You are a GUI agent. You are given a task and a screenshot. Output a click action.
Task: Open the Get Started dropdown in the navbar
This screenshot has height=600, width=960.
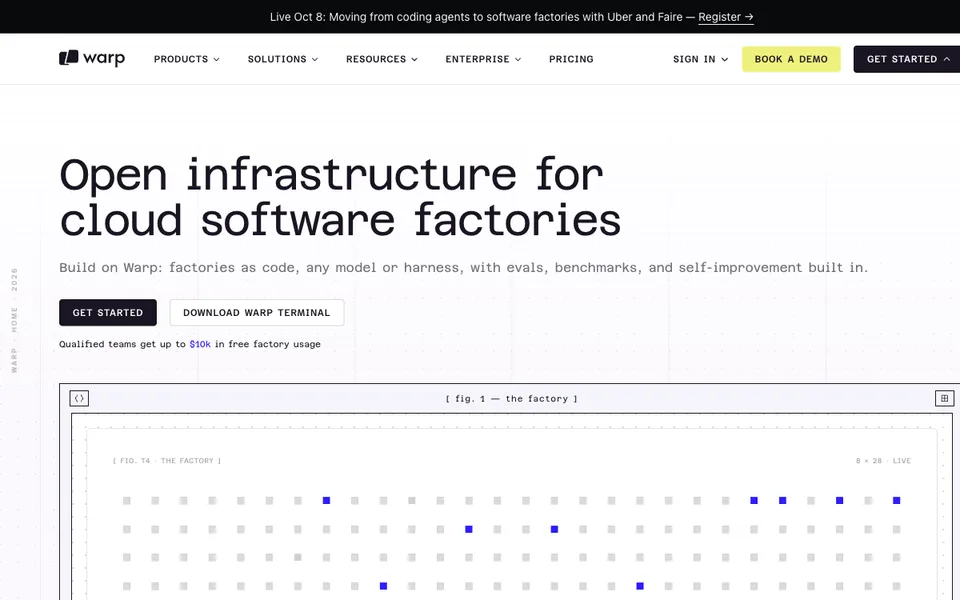[907, 59]
